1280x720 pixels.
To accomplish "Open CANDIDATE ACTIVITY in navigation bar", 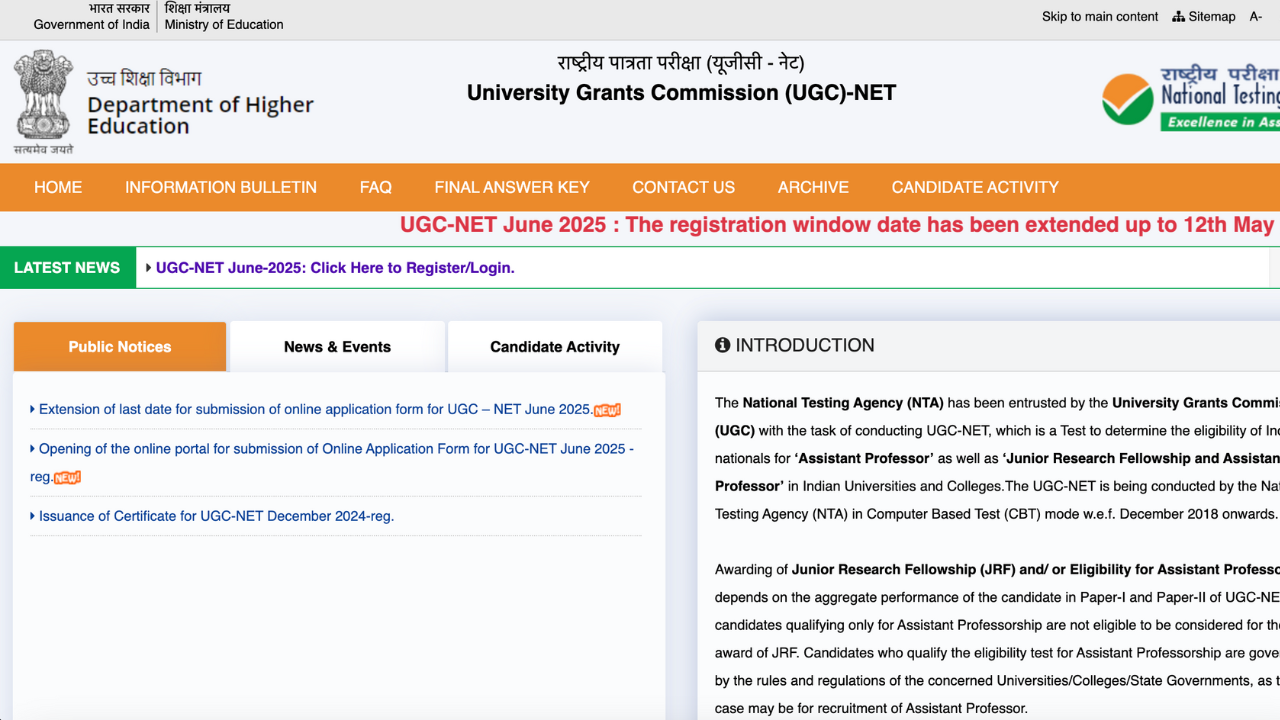I will [x=975, y=187].
